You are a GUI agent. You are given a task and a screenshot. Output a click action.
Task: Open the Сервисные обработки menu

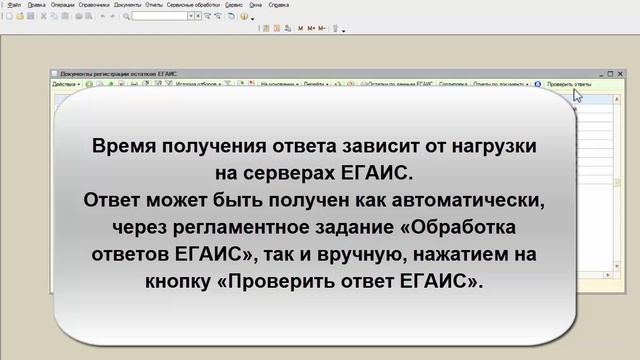point(193,5)
